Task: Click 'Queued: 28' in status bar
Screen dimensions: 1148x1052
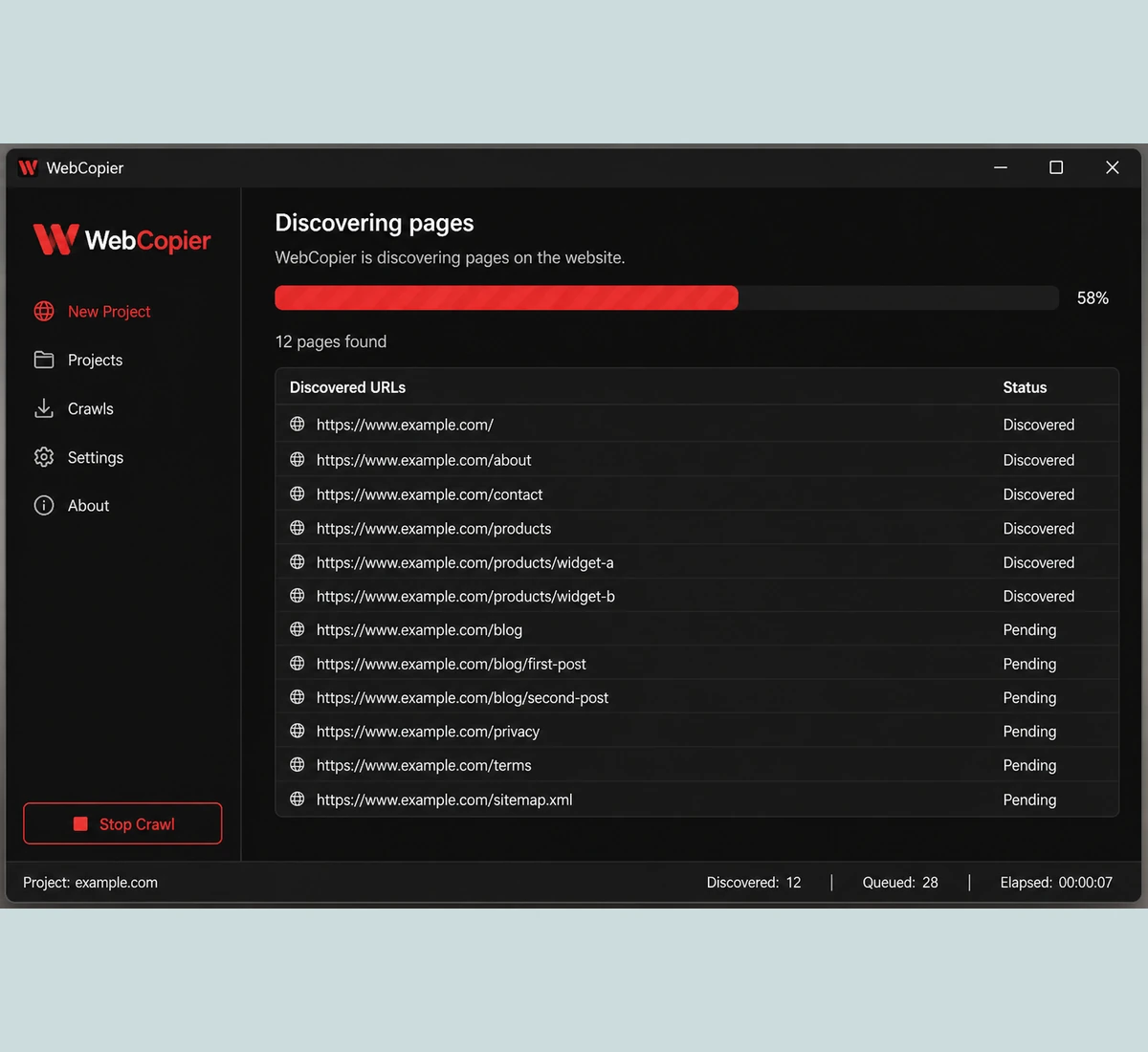Action: tap(900, 883)
